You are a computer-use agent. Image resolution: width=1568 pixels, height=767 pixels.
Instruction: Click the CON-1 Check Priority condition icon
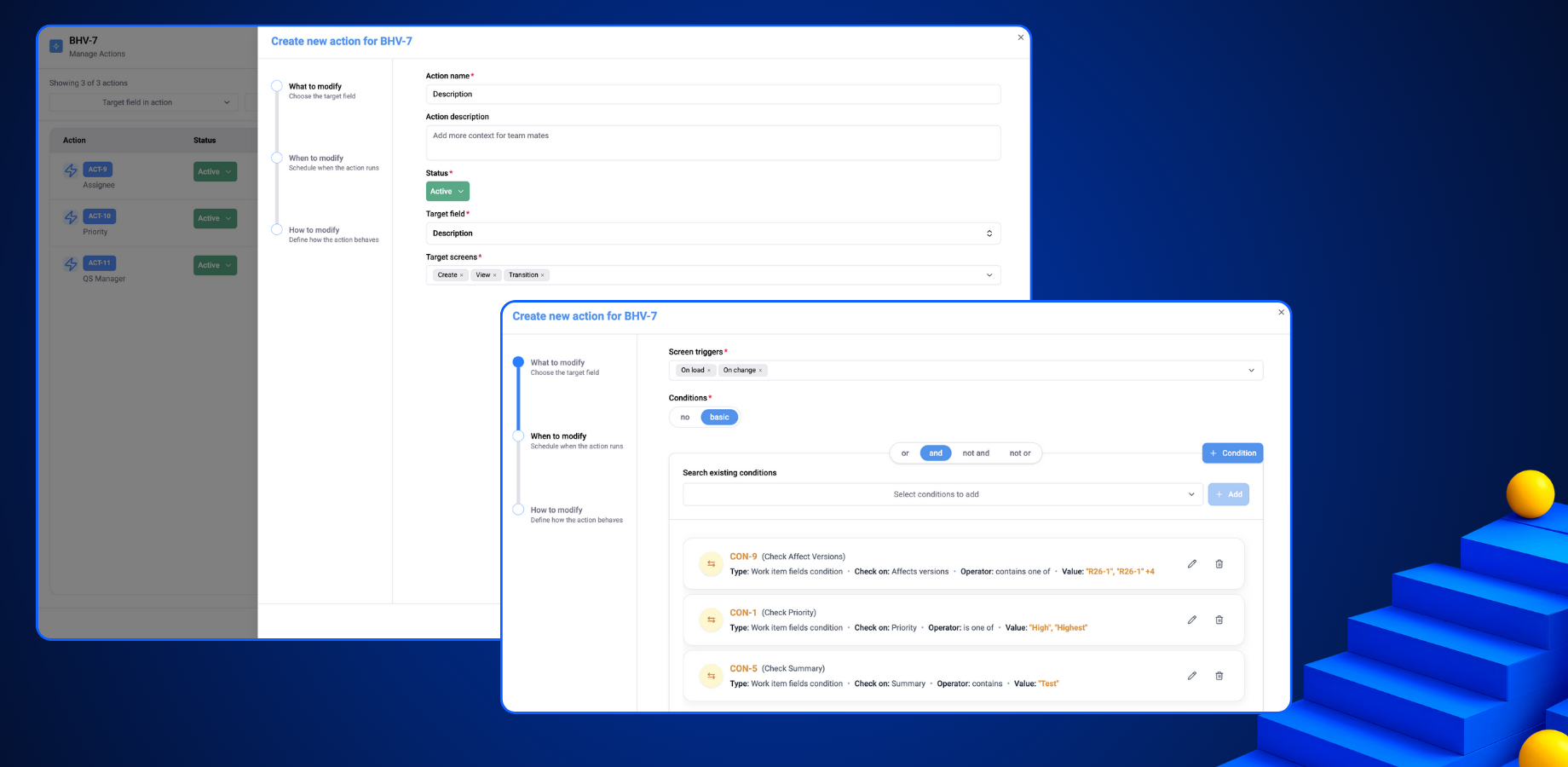712,620
